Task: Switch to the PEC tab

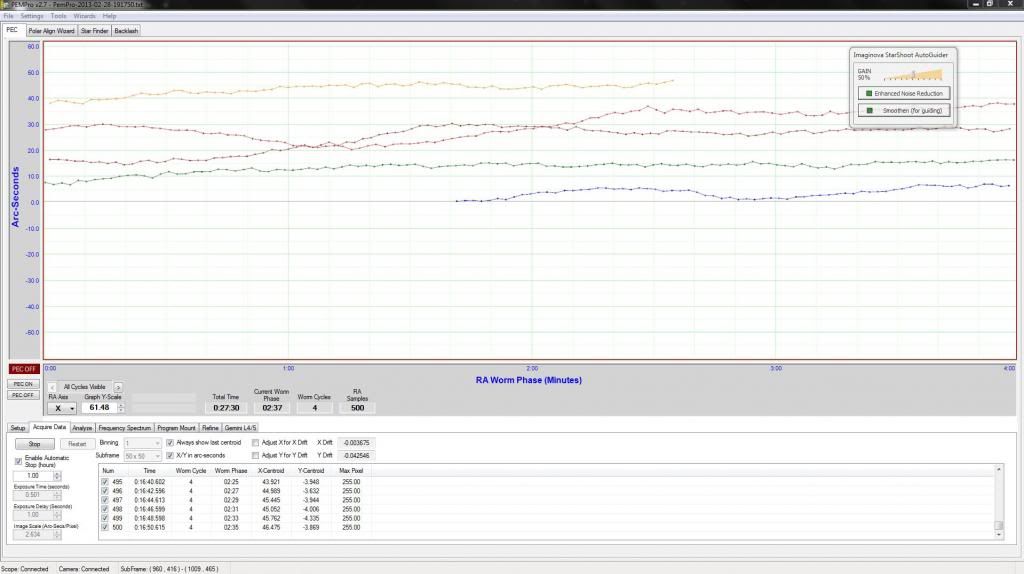Action: coord(12,30)
